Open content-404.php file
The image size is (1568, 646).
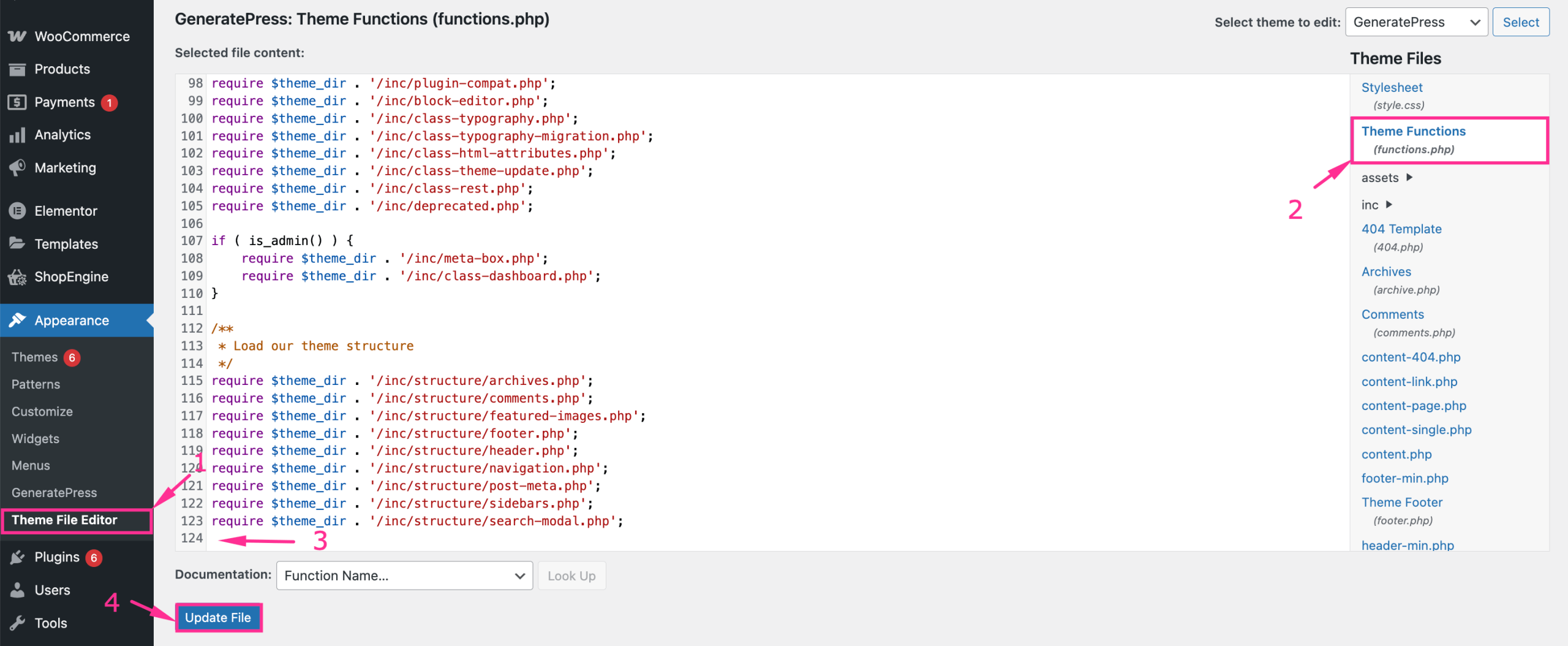(1411, 357)
